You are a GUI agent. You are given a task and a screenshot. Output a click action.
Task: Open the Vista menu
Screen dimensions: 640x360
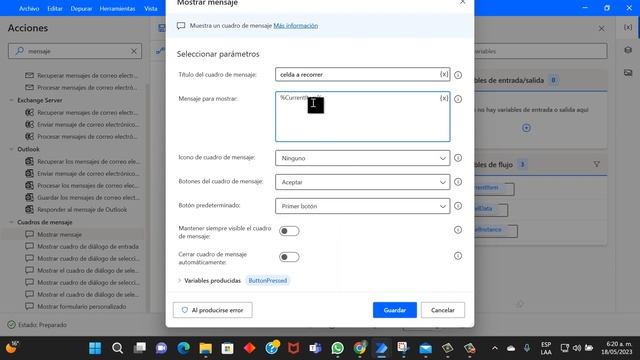151,8
